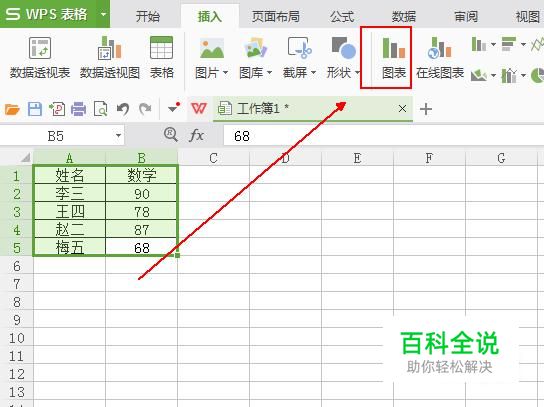Expand the column chart type dropdown arrow
Viewport: 544px width, 407px height.
tap(493, 44)
